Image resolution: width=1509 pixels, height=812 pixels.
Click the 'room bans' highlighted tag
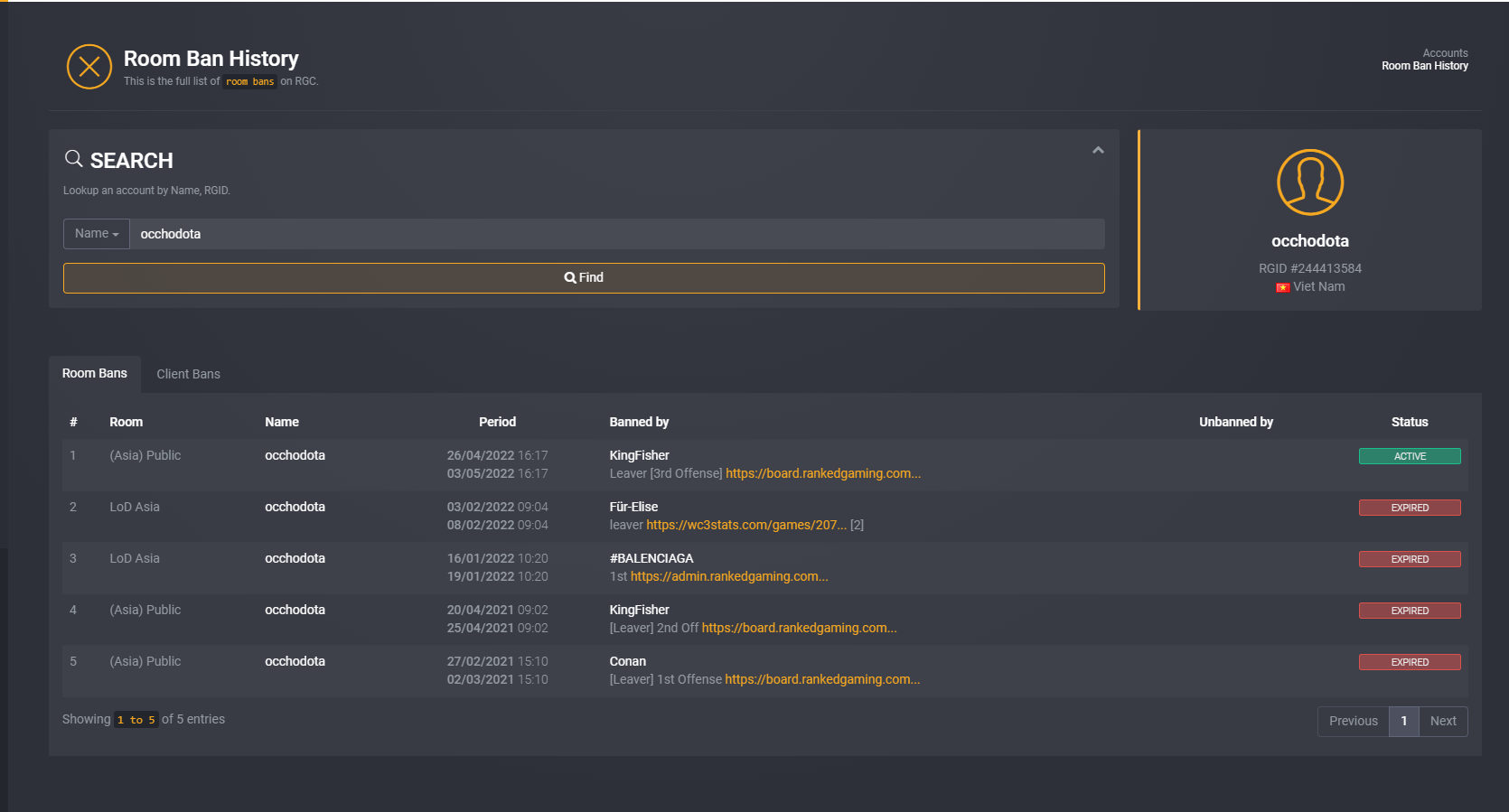250,81
